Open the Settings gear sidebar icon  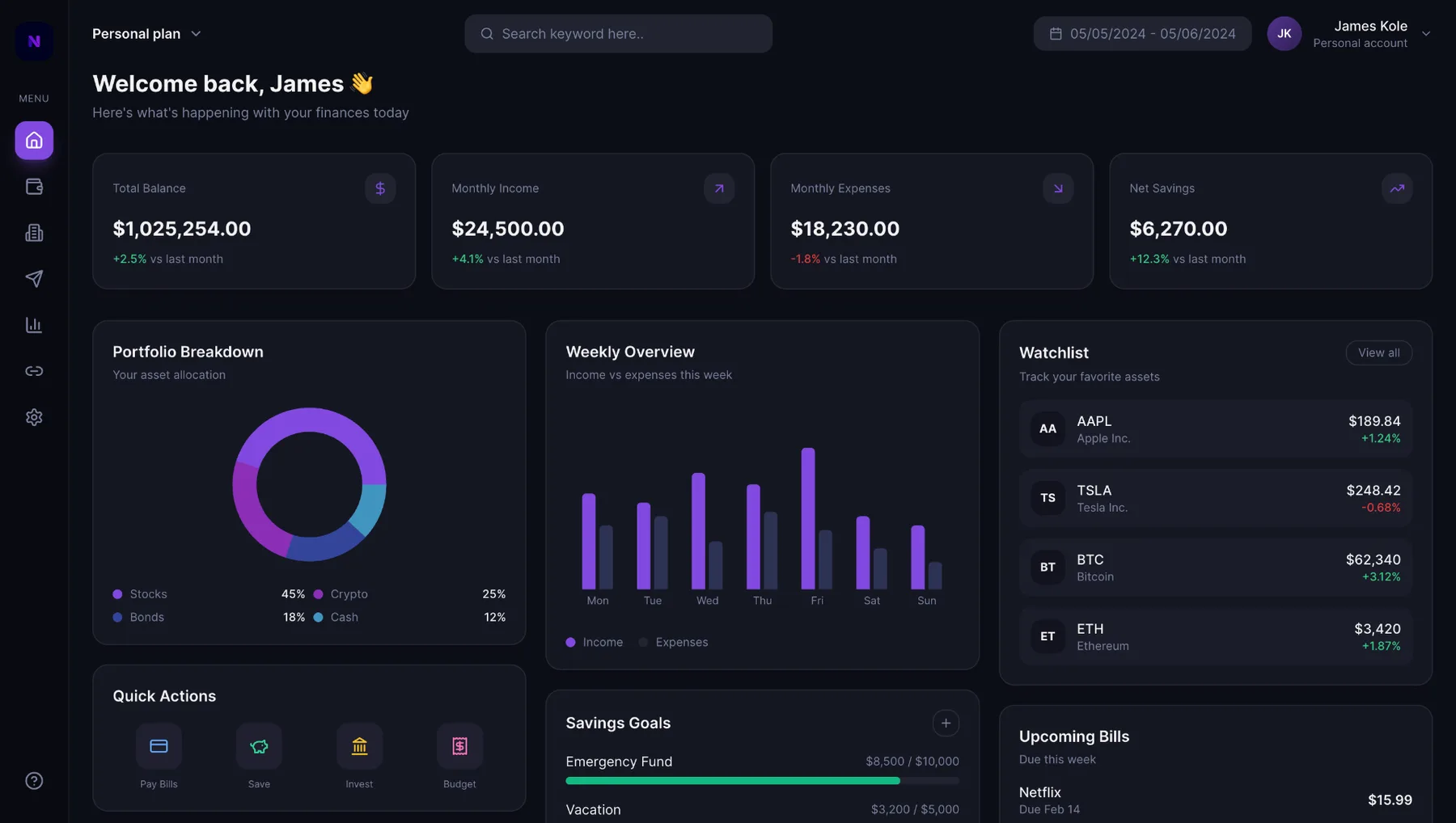34,417
